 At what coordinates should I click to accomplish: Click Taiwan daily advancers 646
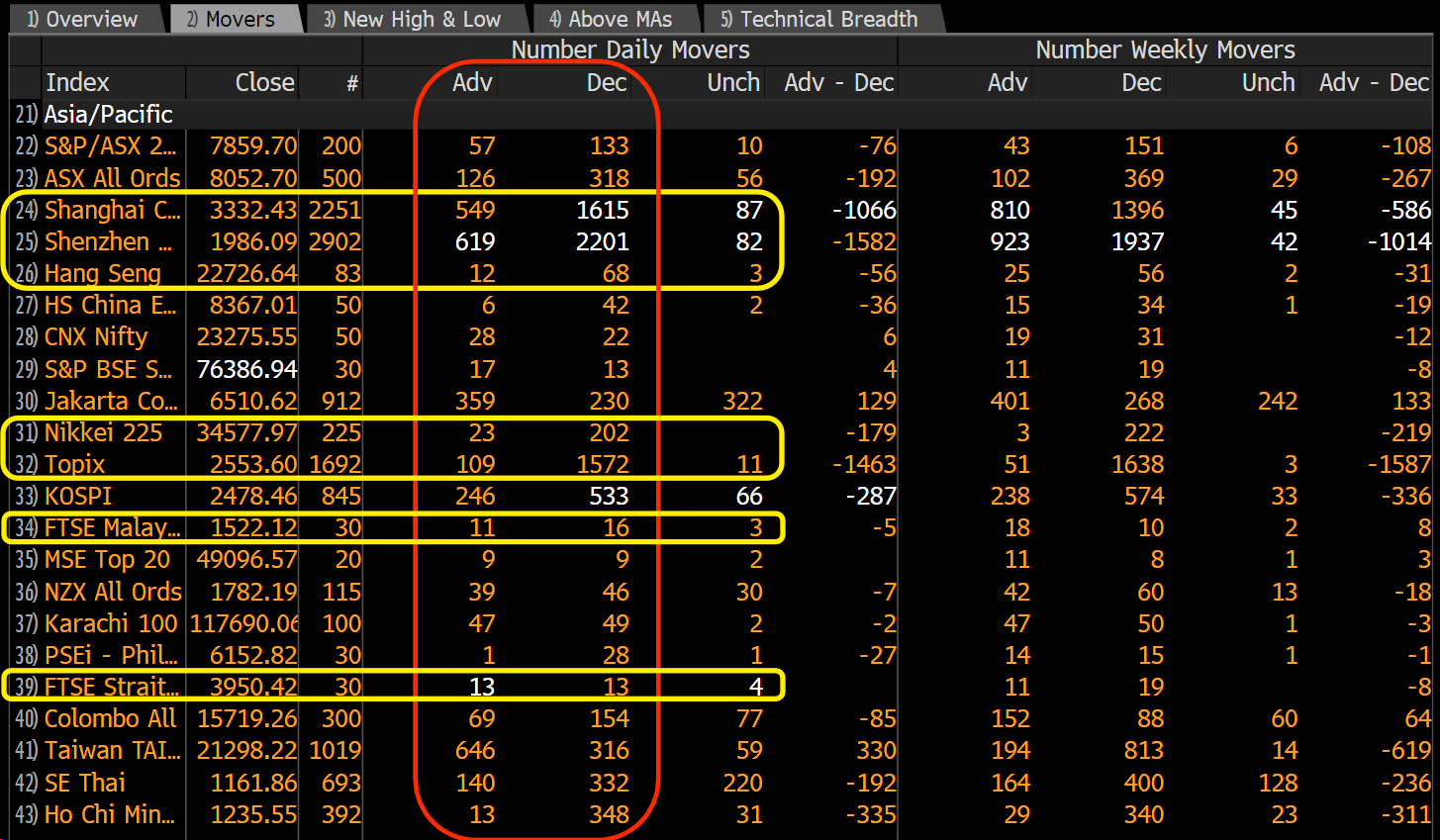coord(475,750)
